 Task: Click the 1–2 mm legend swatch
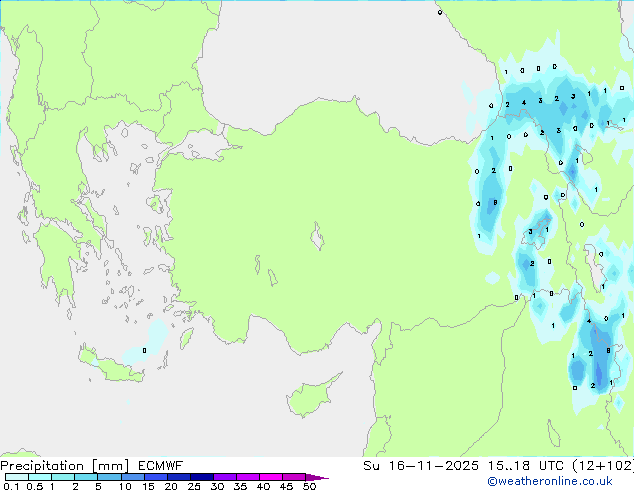click(63, 477)
